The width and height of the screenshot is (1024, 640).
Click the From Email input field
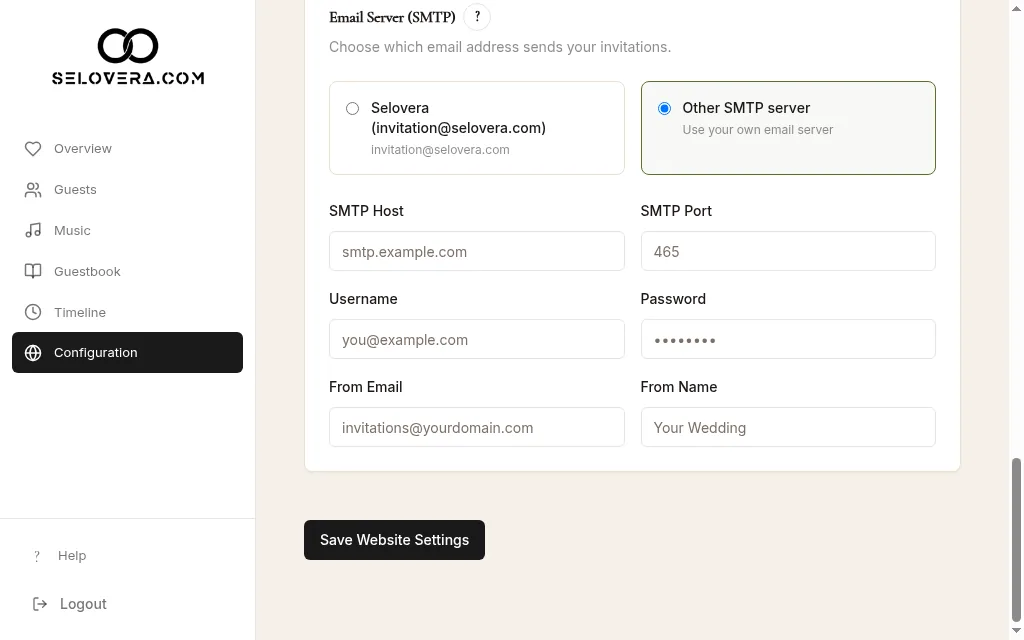477,428
